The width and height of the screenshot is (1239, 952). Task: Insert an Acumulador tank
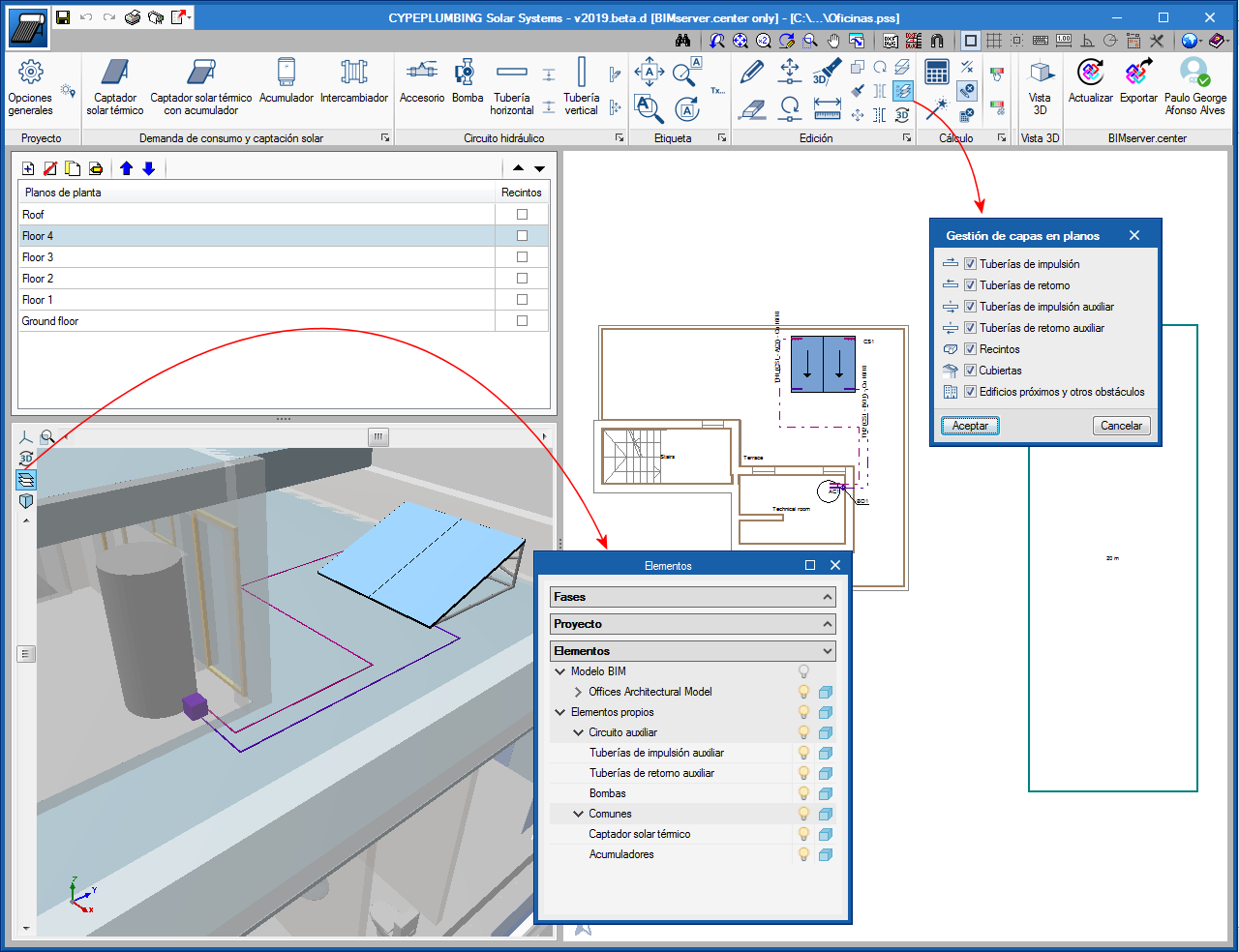pos(287,81)
